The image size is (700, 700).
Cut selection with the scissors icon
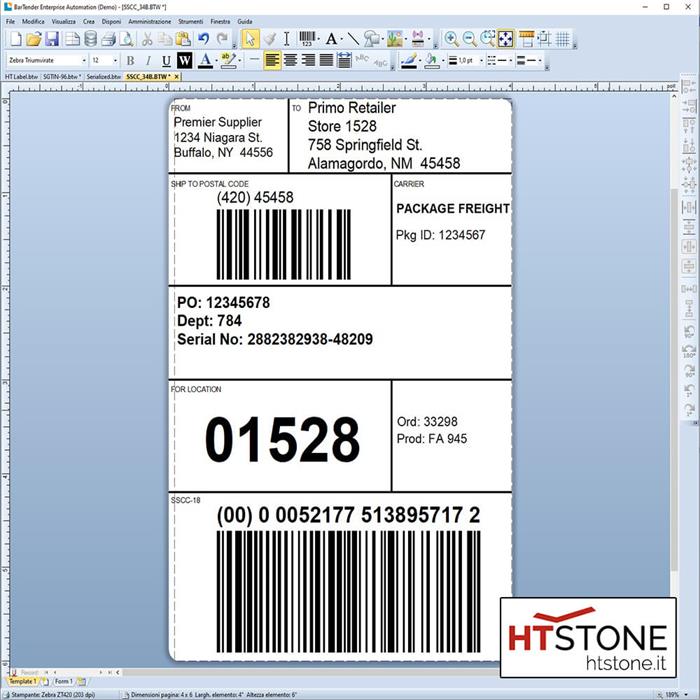147,39
